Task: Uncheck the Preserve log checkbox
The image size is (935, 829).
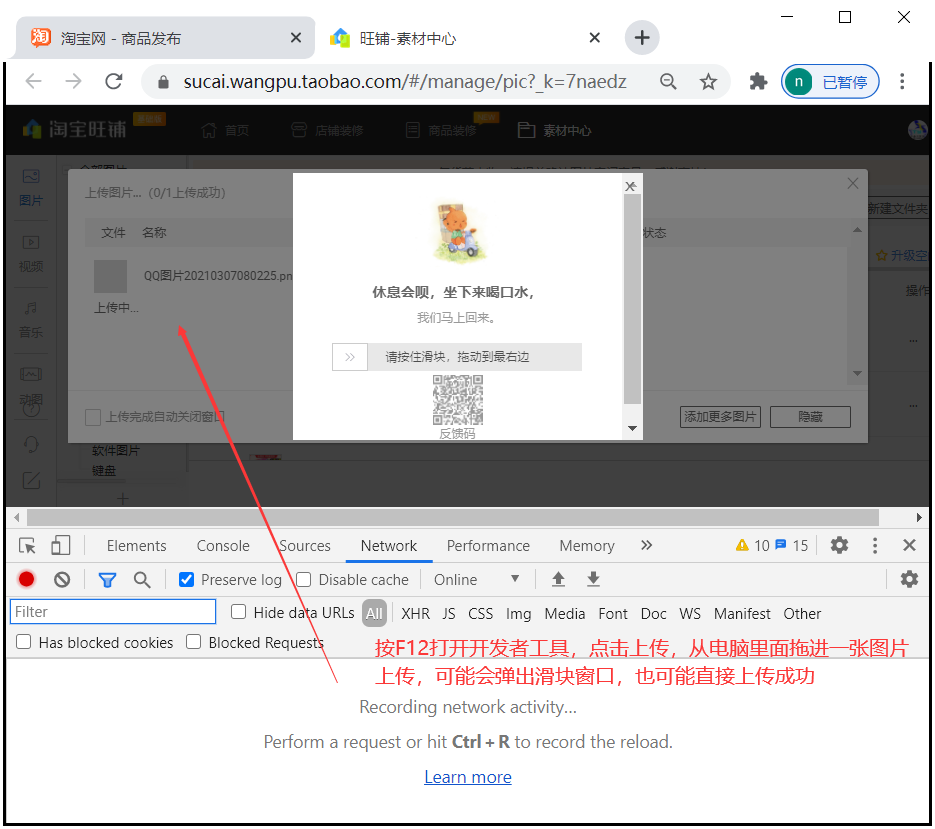Action: click(186, 580)
